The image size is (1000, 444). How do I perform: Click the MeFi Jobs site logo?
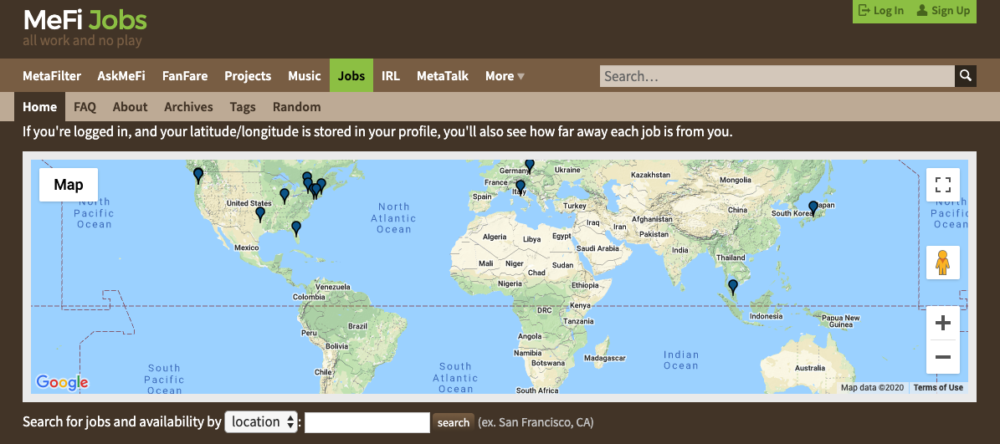[85, 20]
